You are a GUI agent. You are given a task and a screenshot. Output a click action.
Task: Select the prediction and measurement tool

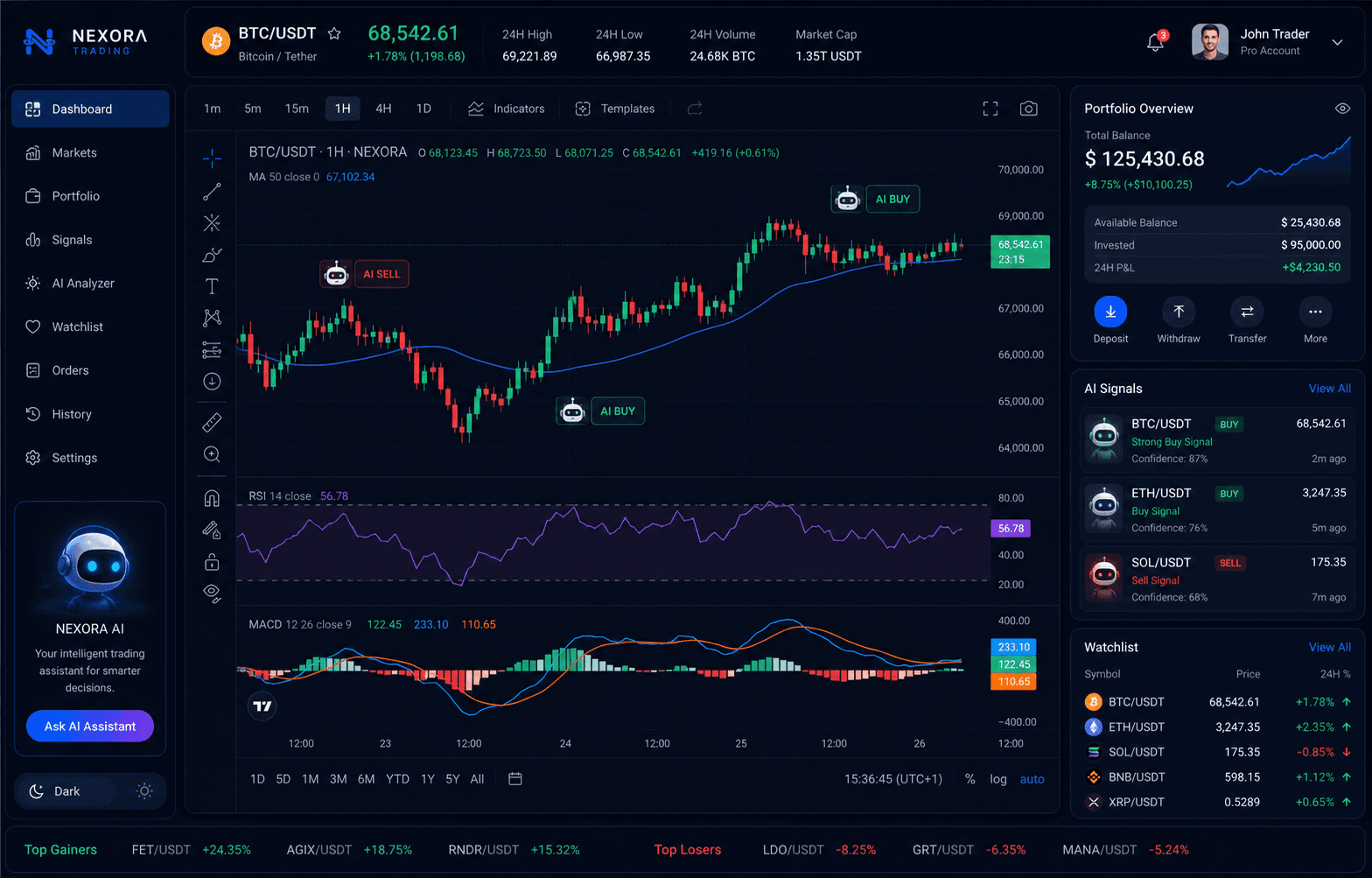pyautogui.click(x=212, y=350)
